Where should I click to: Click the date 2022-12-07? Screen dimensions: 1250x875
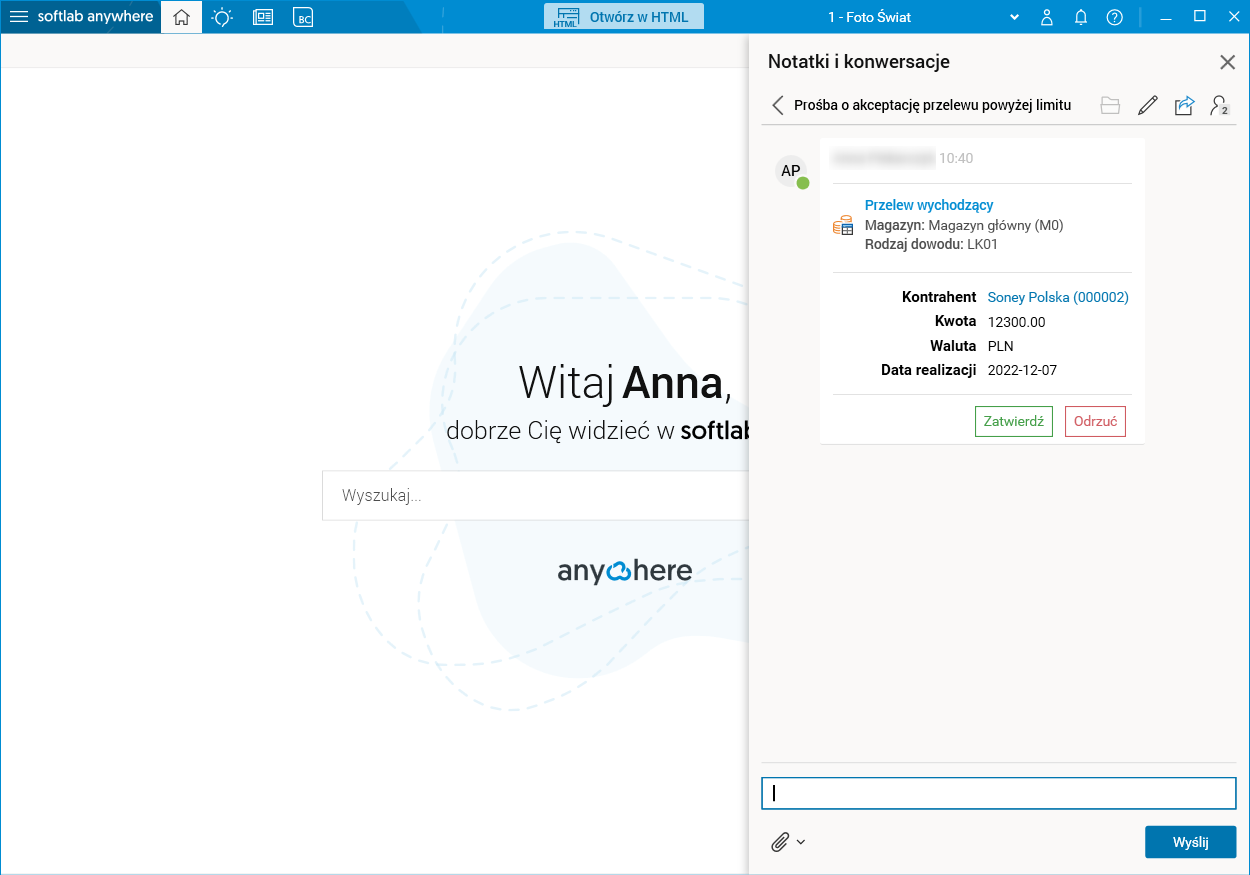pyautogui.click(x=1022, y=370)
